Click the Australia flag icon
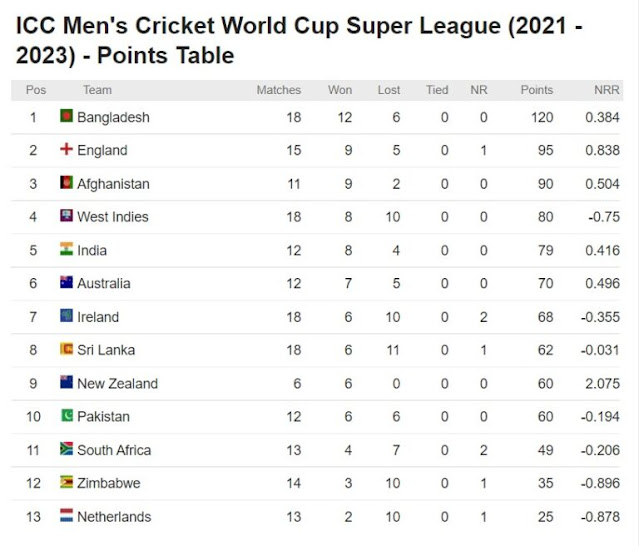The image size is (639, 546). point(66,282)
